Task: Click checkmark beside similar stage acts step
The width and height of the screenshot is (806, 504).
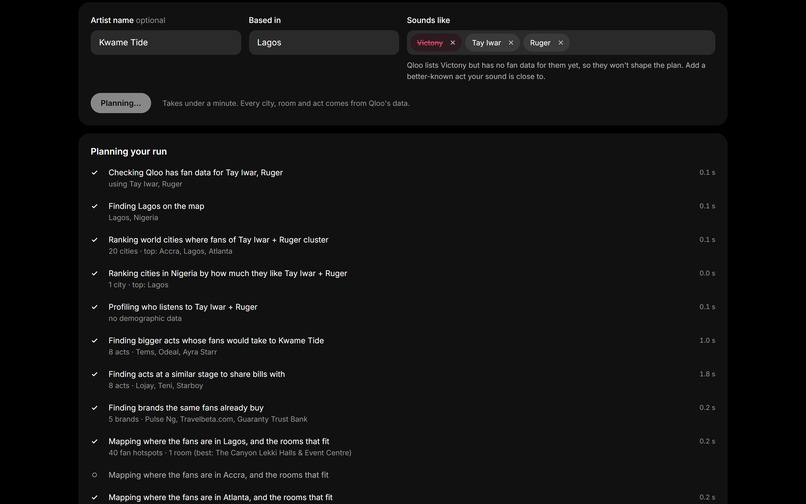Action: tap(95, 374)
